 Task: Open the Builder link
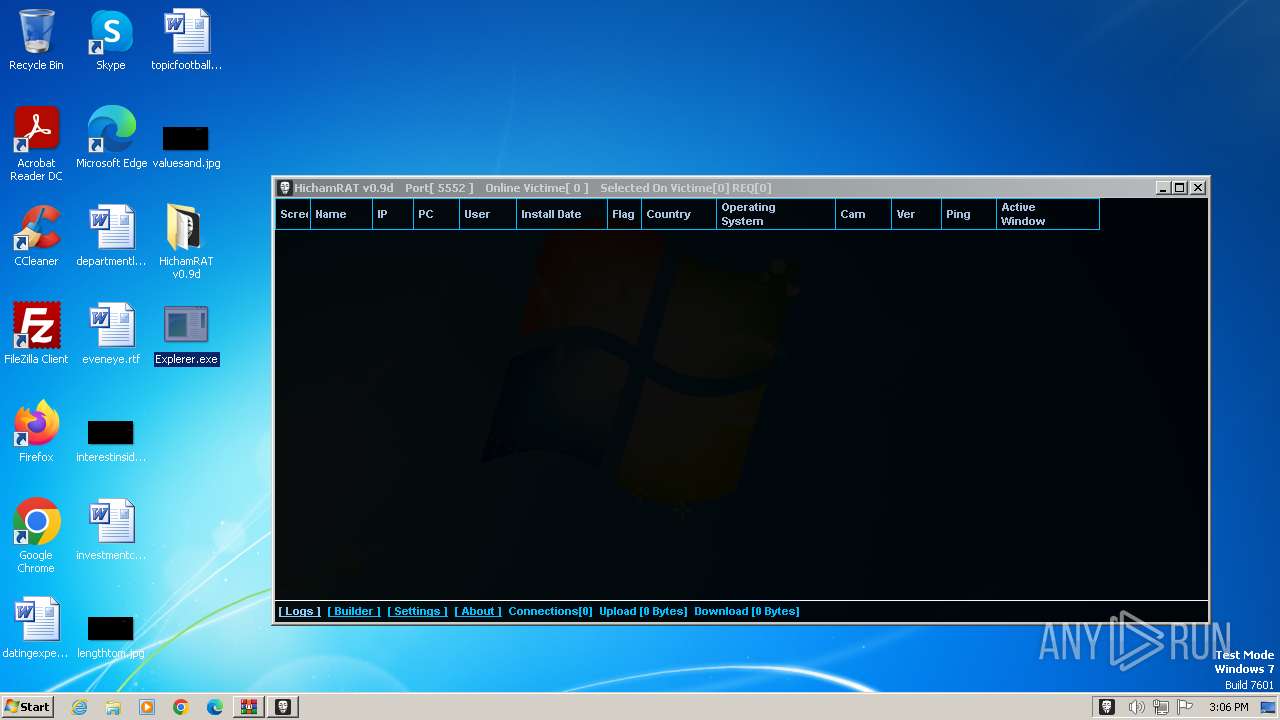coord(354,611)
